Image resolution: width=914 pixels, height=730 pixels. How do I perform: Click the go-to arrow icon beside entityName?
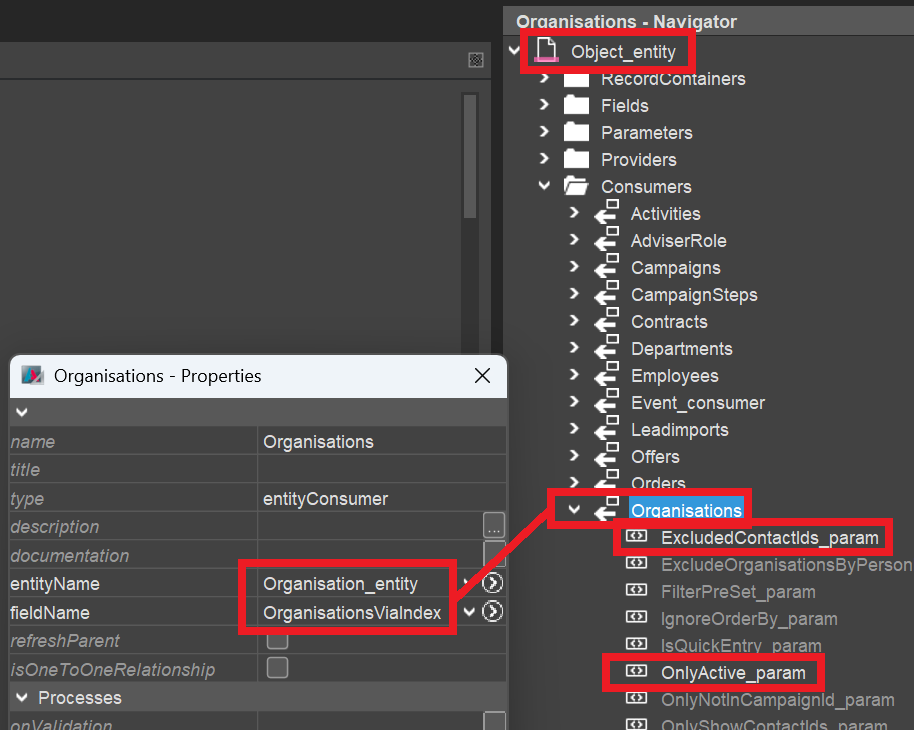492,583
